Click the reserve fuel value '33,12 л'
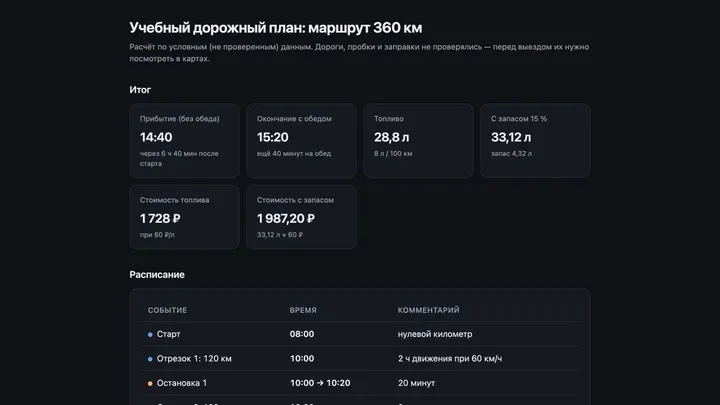 pos(511,137)
